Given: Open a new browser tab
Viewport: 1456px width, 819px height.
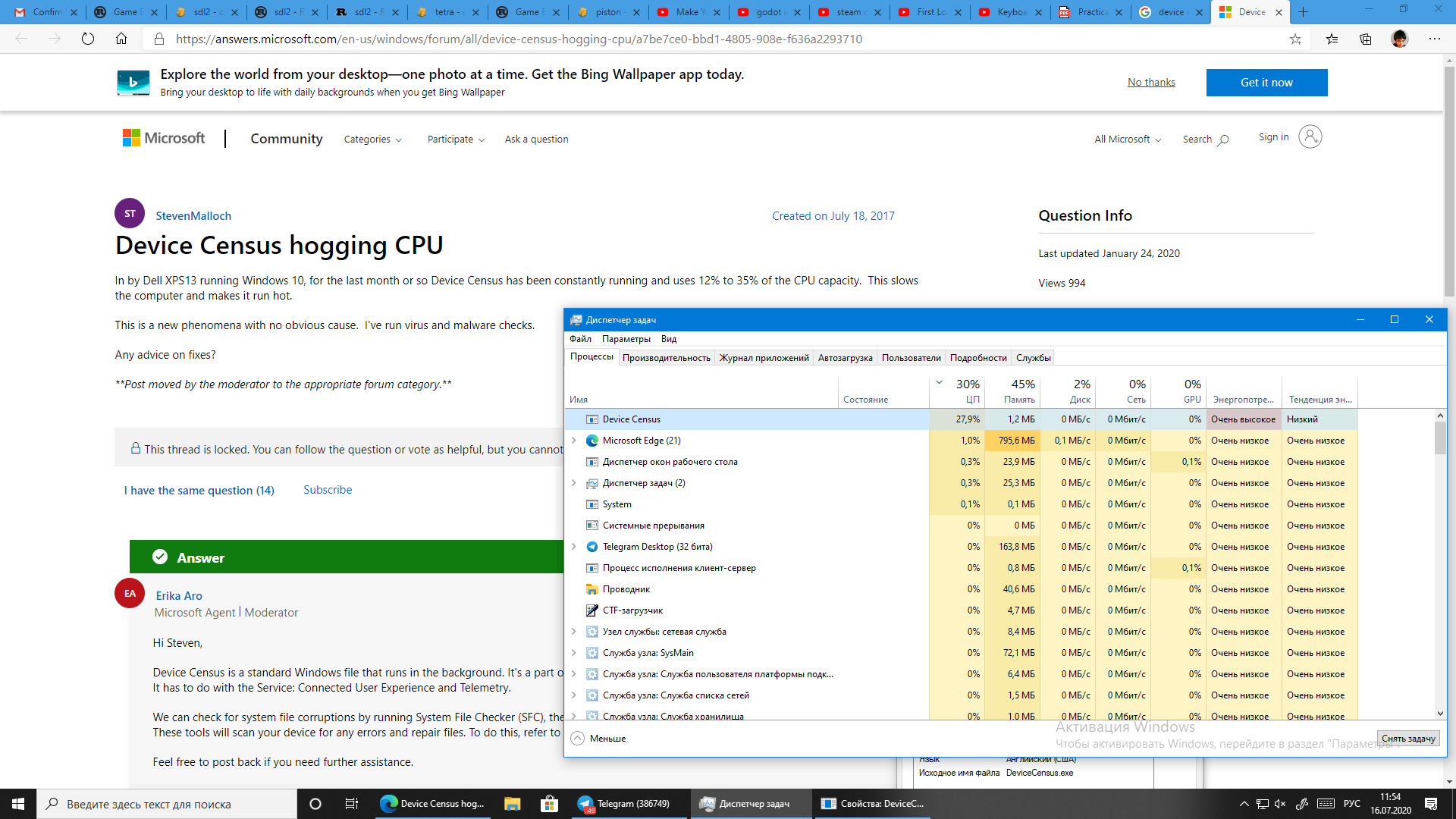Looking at the screenshot, I should 1304,12.
